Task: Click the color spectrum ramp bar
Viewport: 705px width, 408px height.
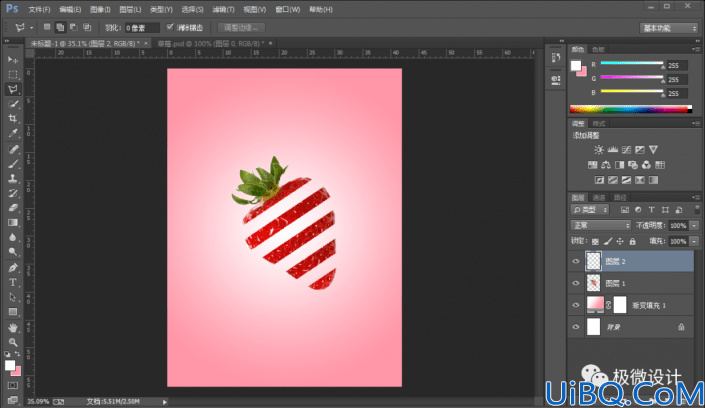Action: (631, 109)
